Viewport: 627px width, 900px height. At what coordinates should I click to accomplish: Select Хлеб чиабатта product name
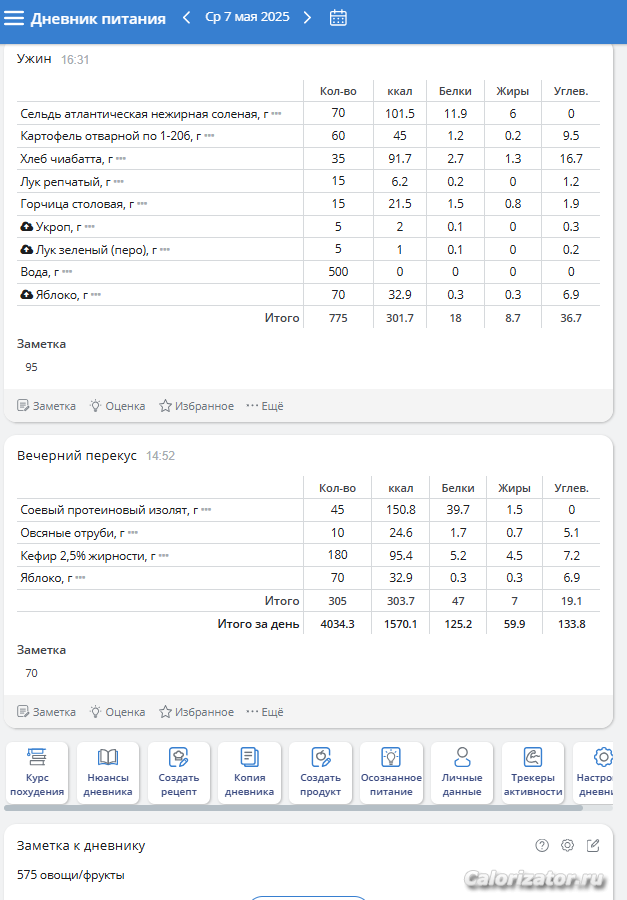(x=66, y=159)
